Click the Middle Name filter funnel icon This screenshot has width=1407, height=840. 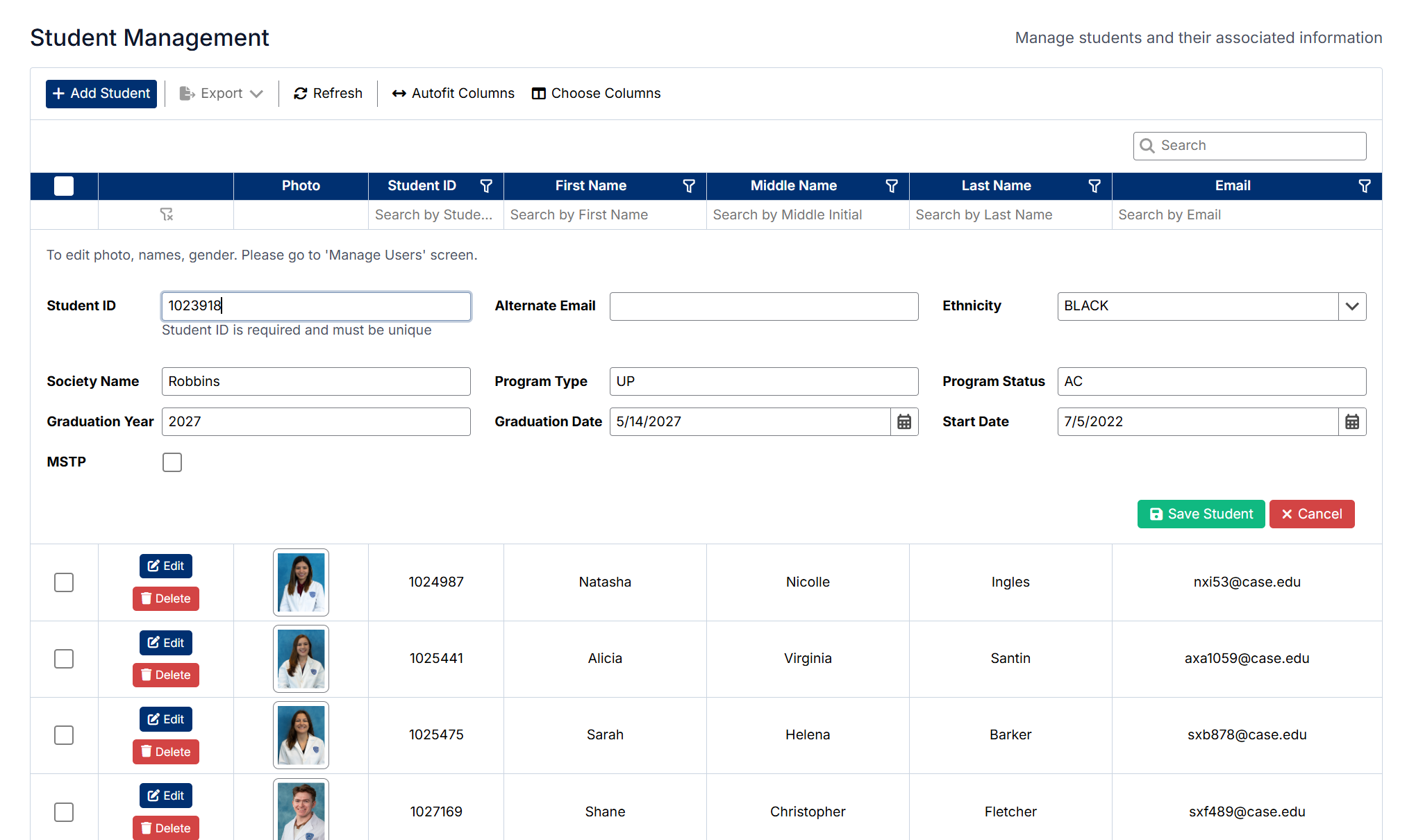(x=892, y=186)
